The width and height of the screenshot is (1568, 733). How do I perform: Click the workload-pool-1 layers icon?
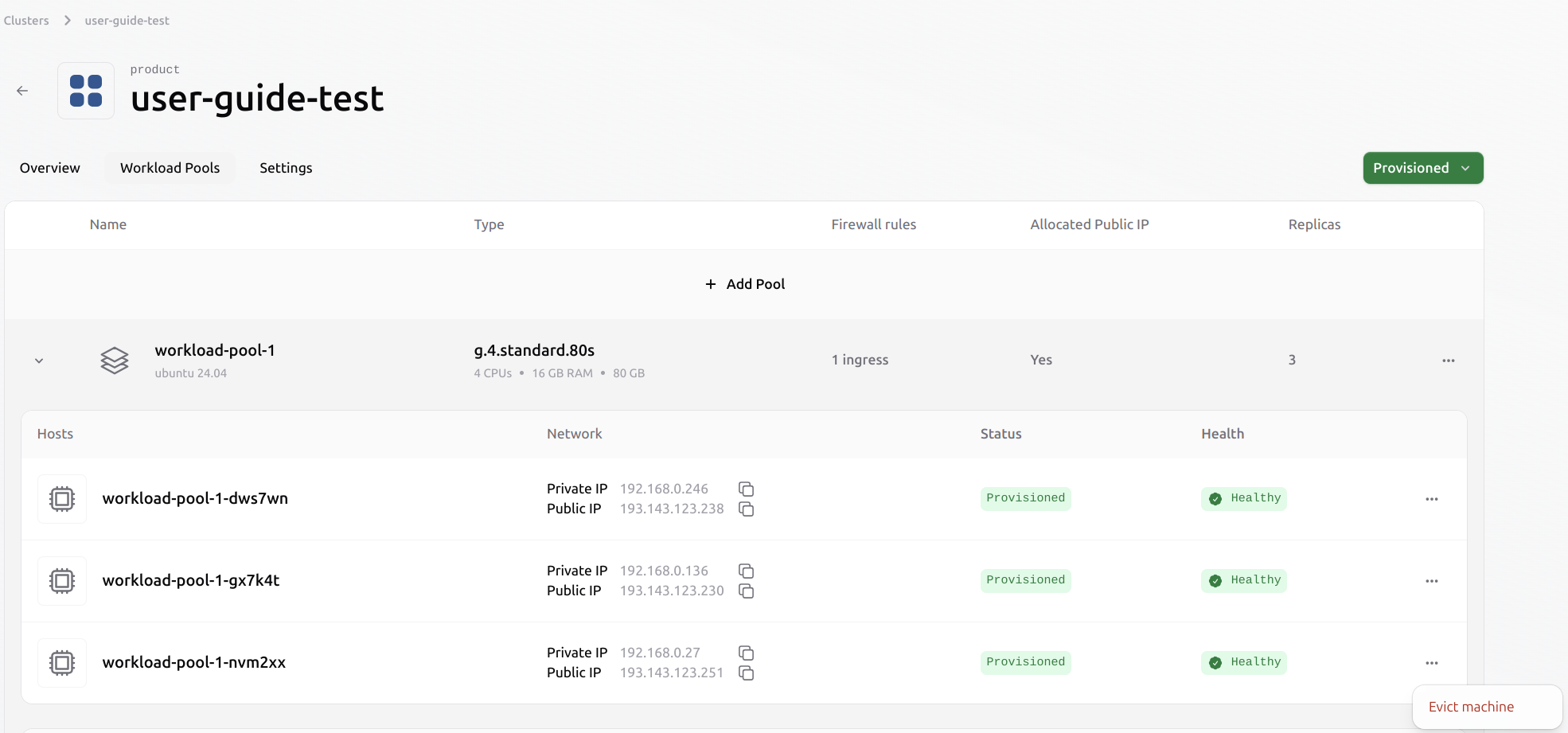115,360
